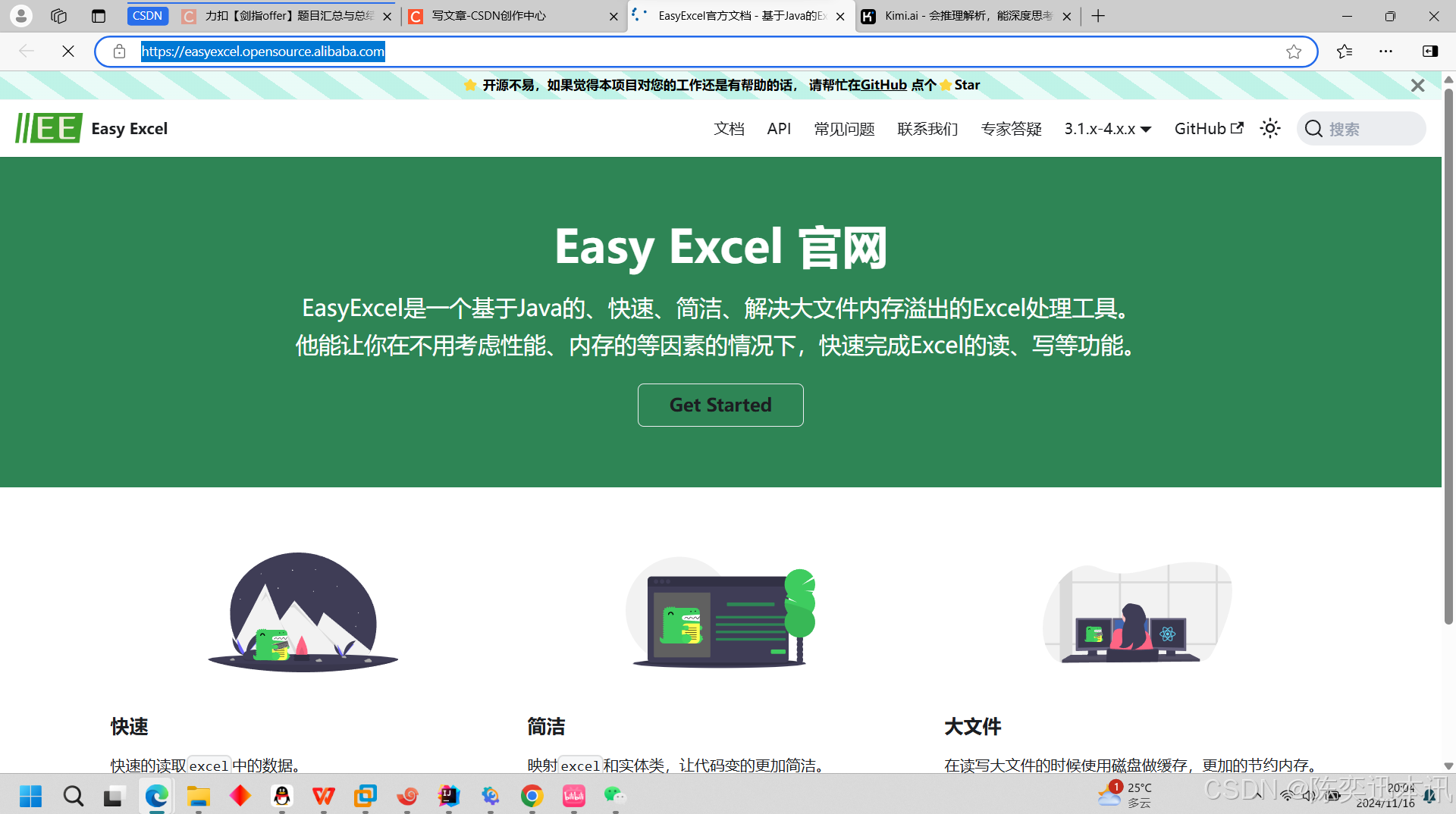The image size is (1456, 814).
Task: Open the 专家答疑 navigation item
Action: 1011,128
